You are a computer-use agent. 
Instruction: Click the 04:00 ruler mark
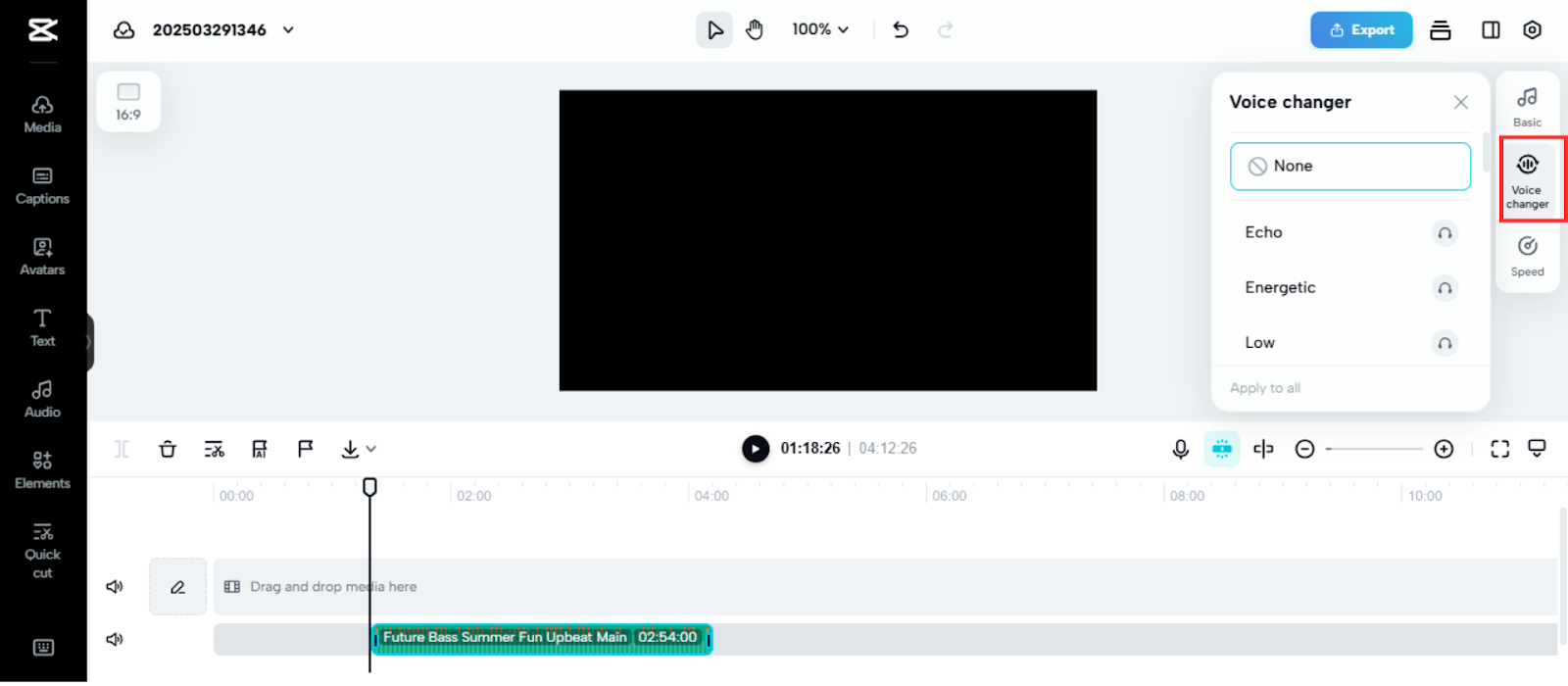click(711, 496)
